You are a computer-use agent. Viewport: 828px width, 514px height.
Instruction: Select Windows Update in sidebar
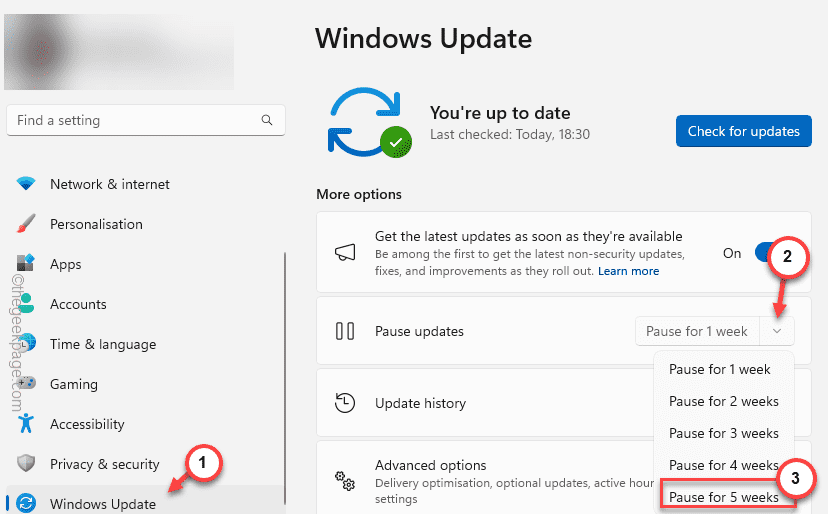click(x=145, y=501)
